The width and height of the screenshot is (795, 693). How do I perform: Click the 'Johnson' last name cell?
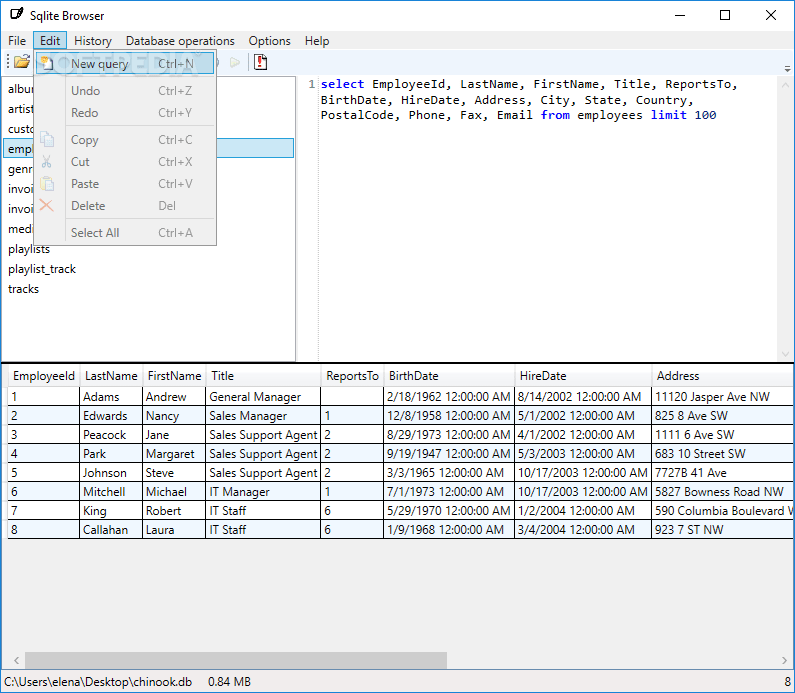tap(111, 472)
